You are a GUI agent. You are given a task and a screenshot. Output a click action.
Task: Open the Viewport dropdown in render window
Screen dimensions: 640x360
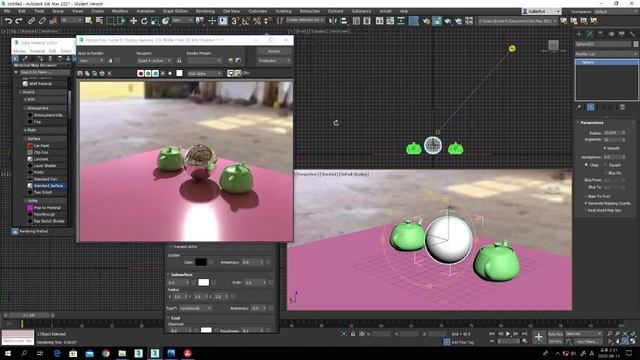pos(154,60)
